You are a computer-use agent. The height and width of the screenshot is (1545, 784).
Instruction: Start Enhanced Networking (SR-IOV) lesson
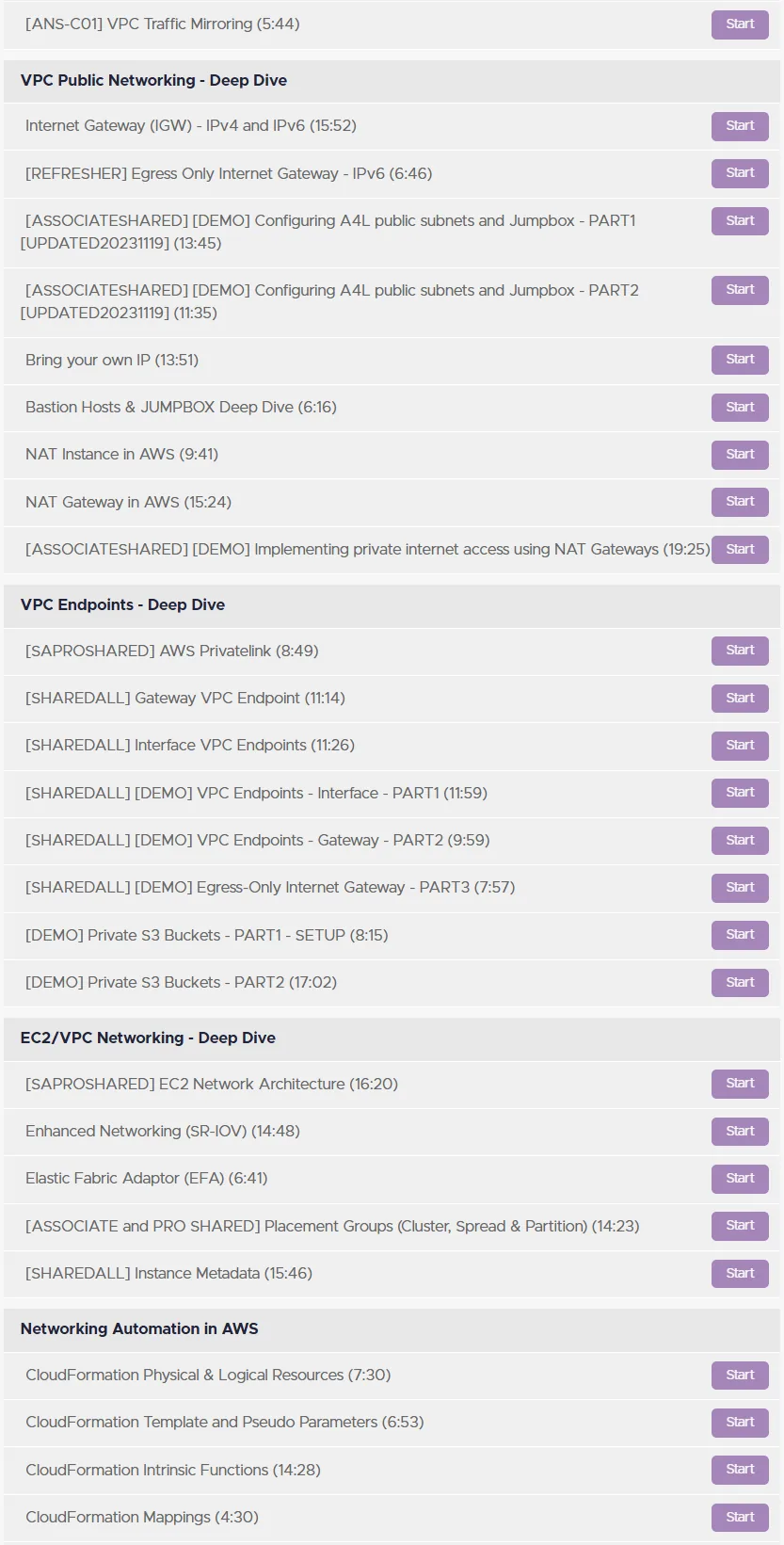pos(740,1132)
